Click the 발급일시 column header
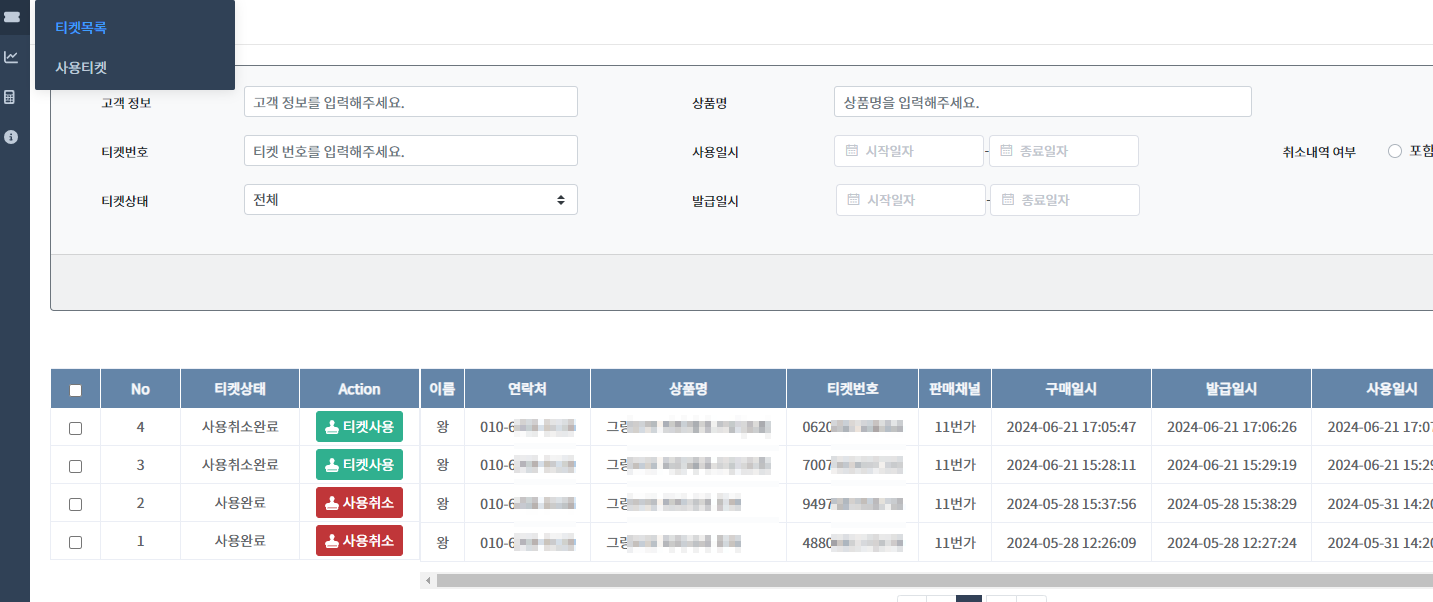The width and height of the screenshot is (1433, 602). [x=1231, y=389]
